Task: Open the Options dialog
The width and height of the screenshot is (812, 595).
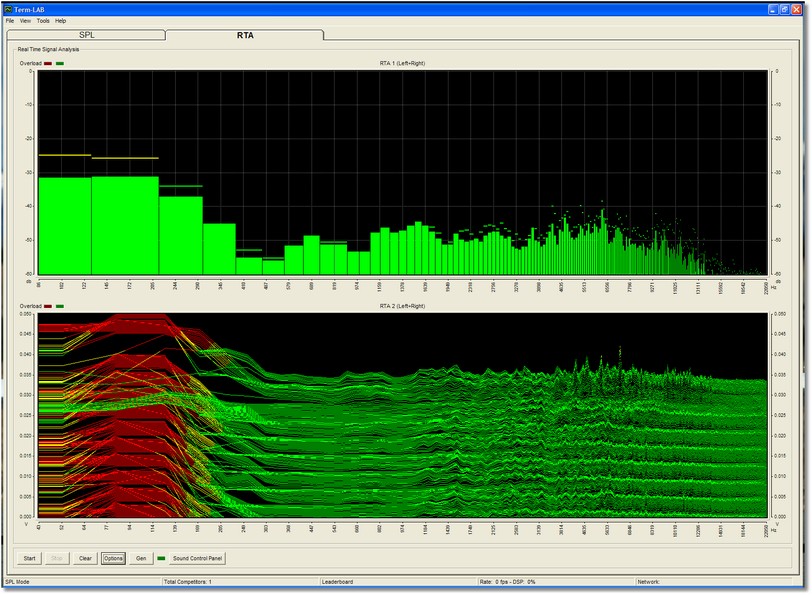Action: pyautogui.click(x=113, y=558)
